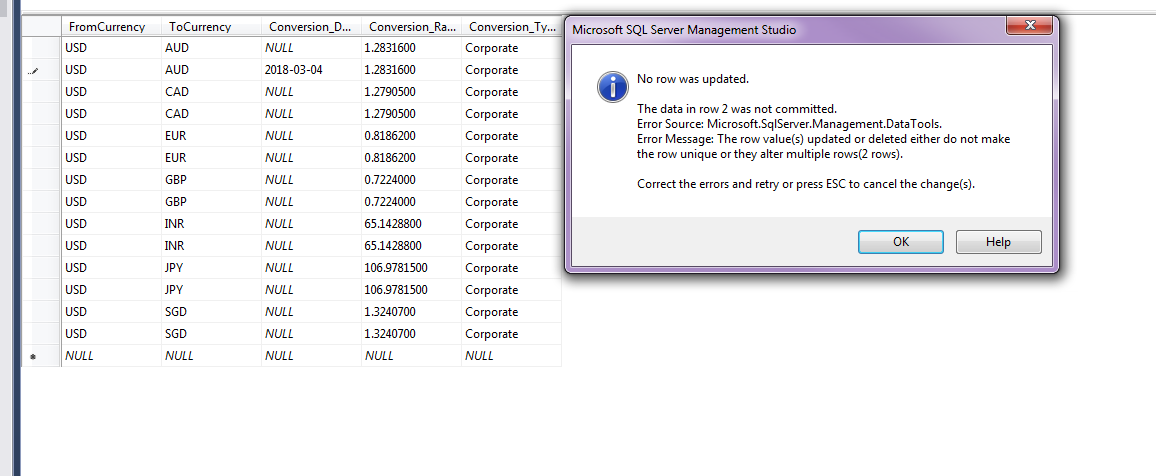Click the dialog title bar text
1156x476 pixels.
683,30
